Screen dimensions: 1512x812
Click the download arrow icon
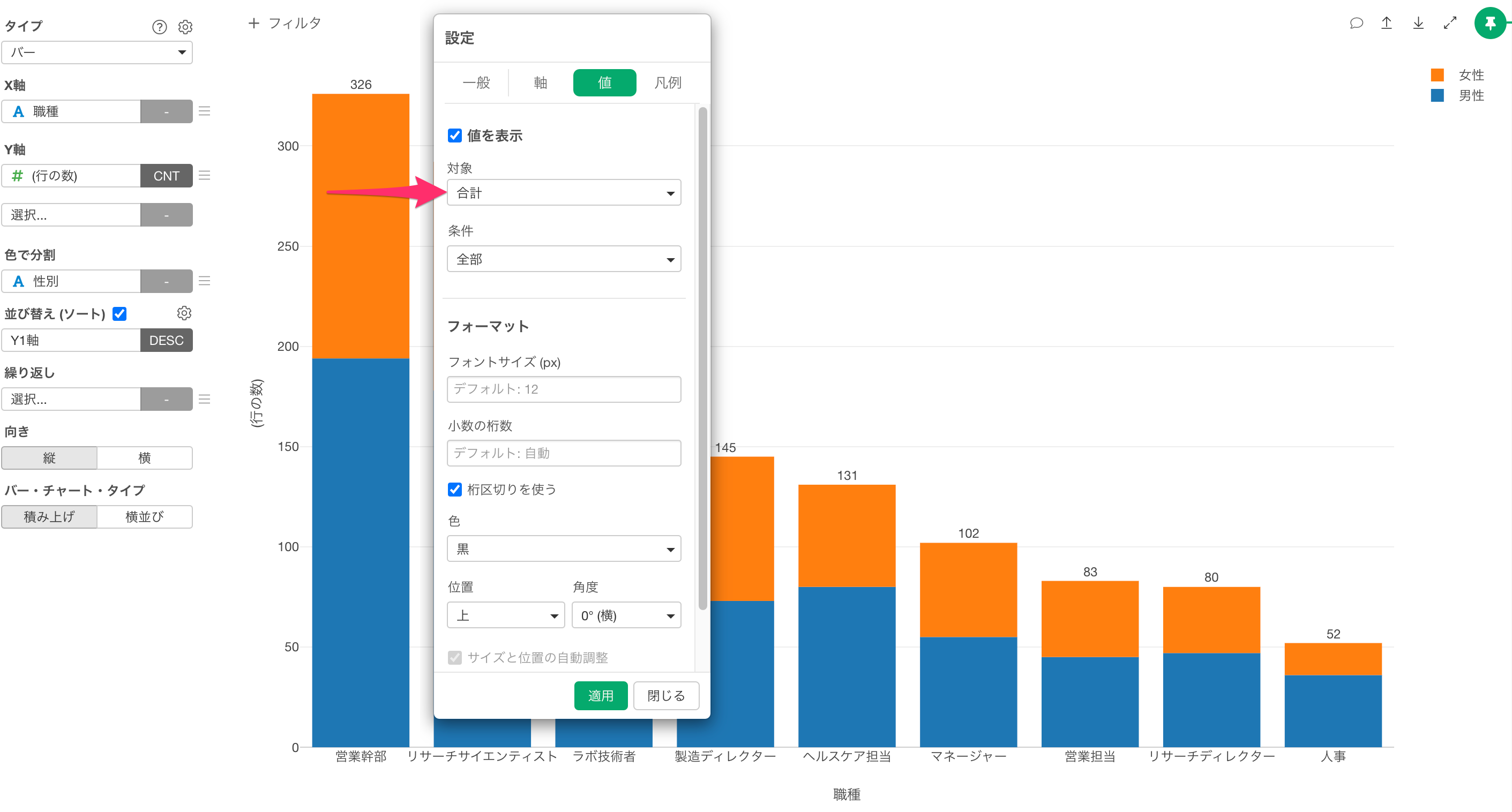tap(1418, 24)
